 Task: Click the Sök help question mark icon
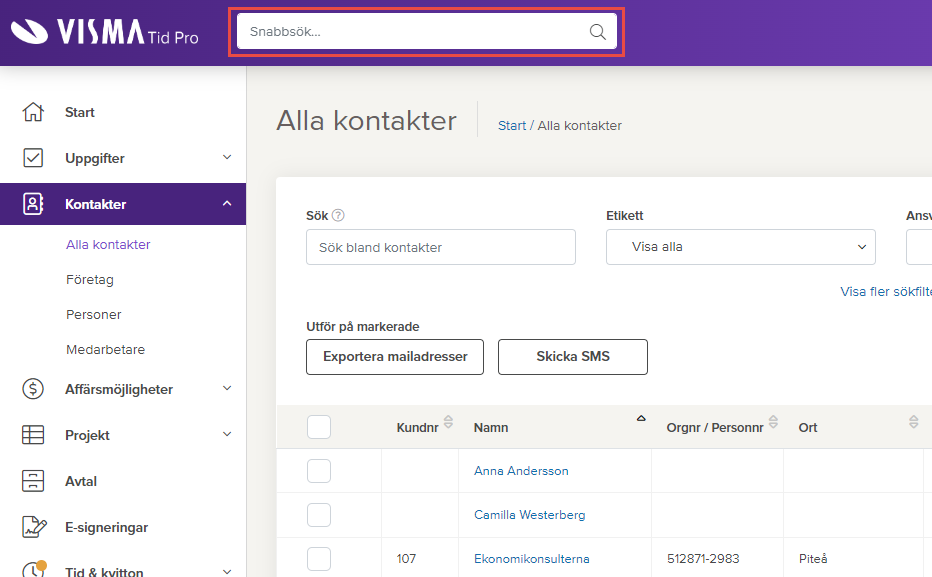coord(338,215)
